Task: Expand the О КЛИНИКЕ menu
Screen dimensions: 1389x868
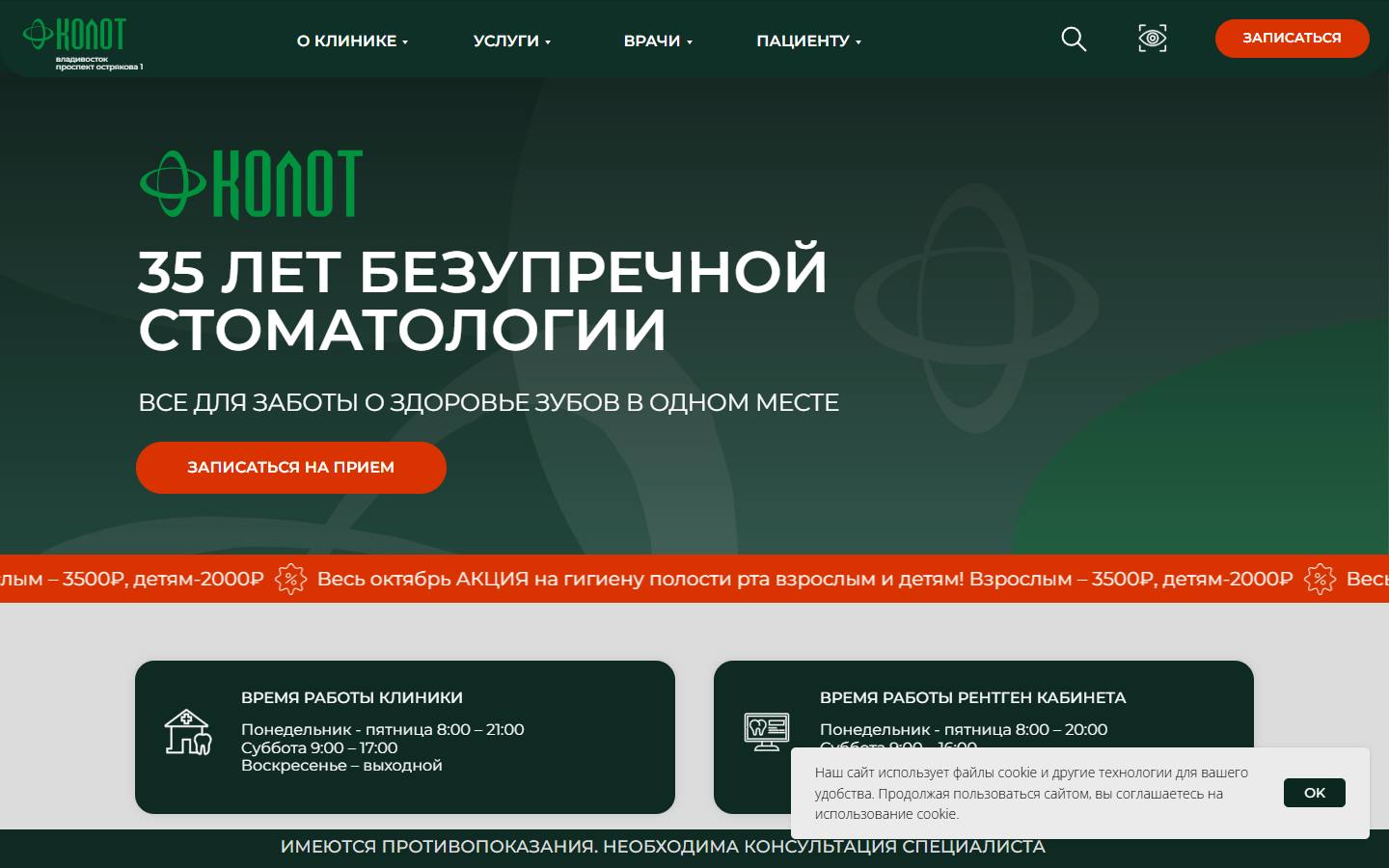Action: (352, 41)
